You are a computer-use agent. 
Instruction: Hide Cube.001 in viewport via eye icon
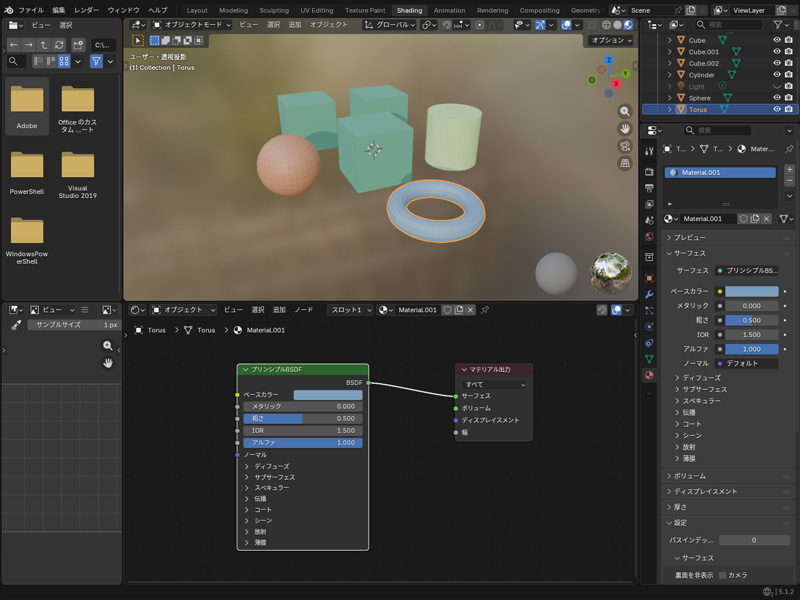pos(777,52)
